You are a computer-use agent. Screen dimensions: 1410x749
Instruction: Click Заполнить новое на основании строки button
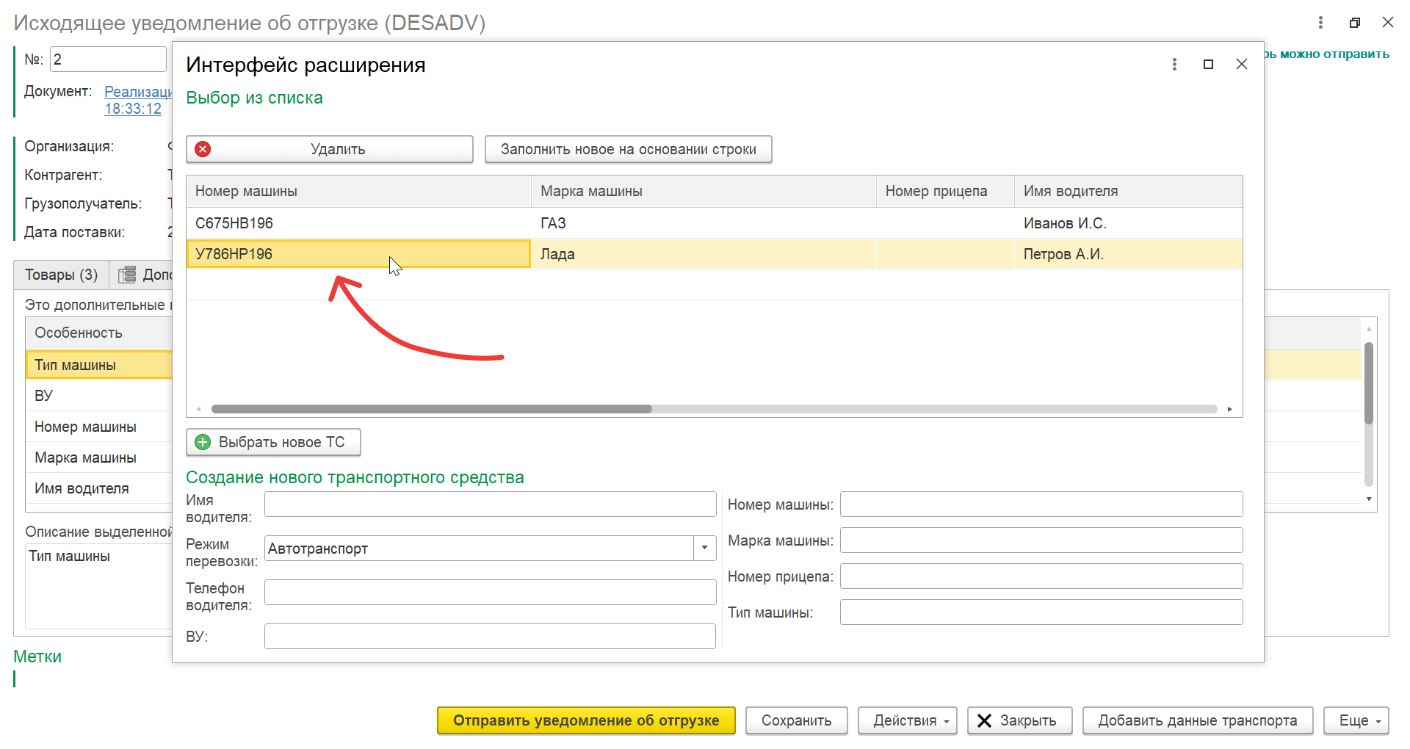(x=629, y=149)
